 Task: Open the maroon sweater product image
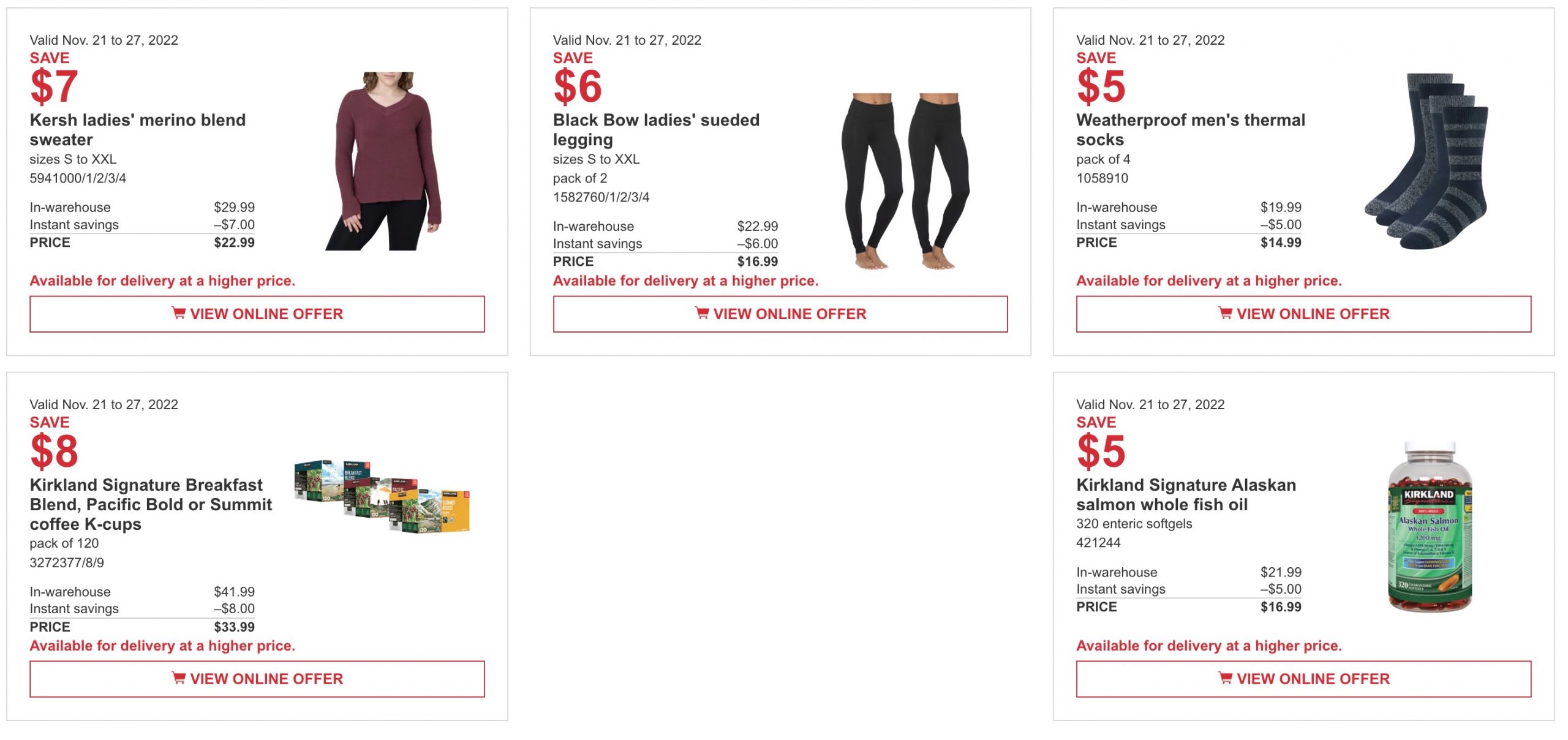click(x=385, y=161)
